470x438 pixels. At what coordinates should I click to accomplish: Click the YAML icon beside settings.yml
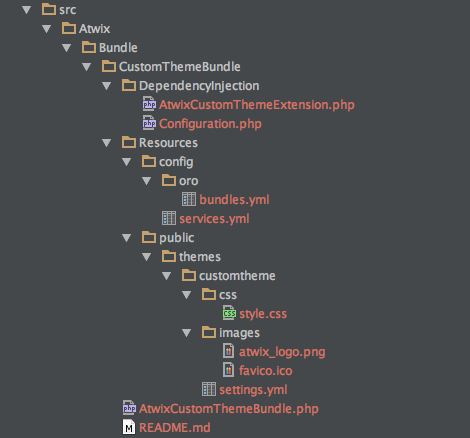point(209,389)
